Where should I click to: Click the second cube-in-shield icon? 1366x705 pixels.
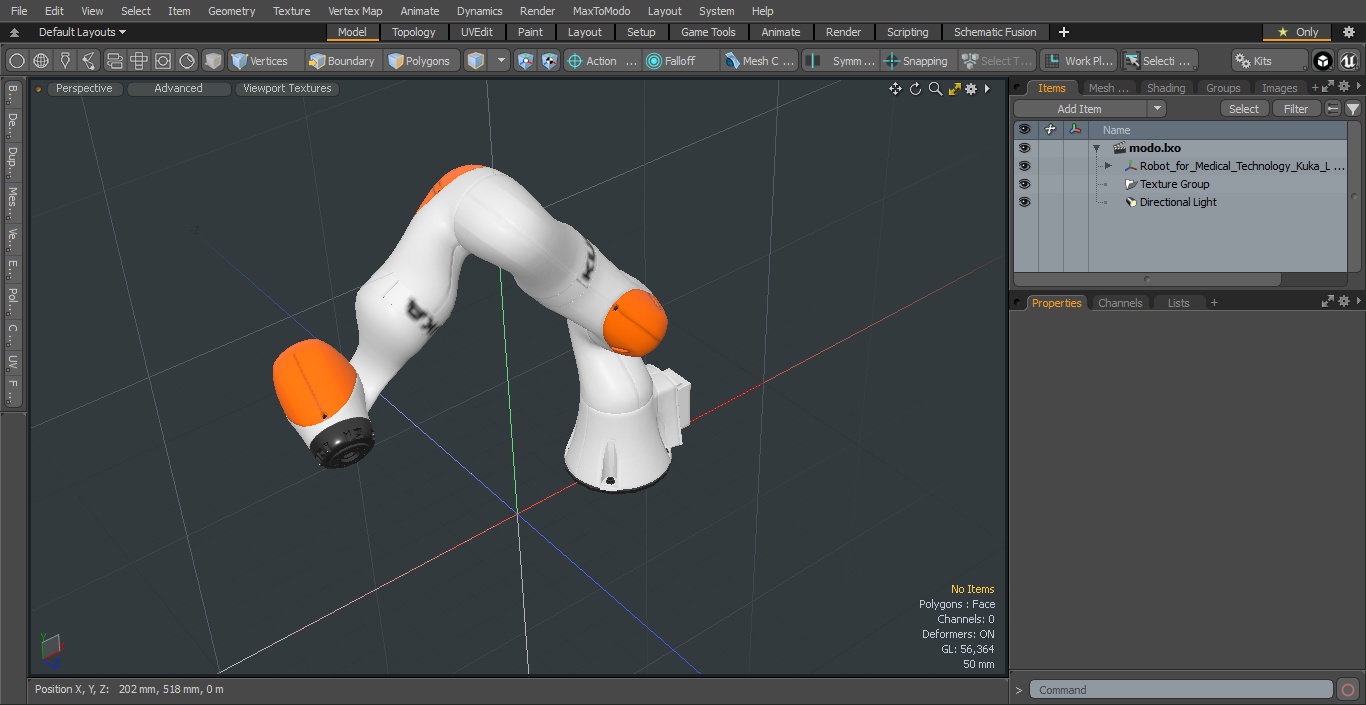[x=550, y=61]
